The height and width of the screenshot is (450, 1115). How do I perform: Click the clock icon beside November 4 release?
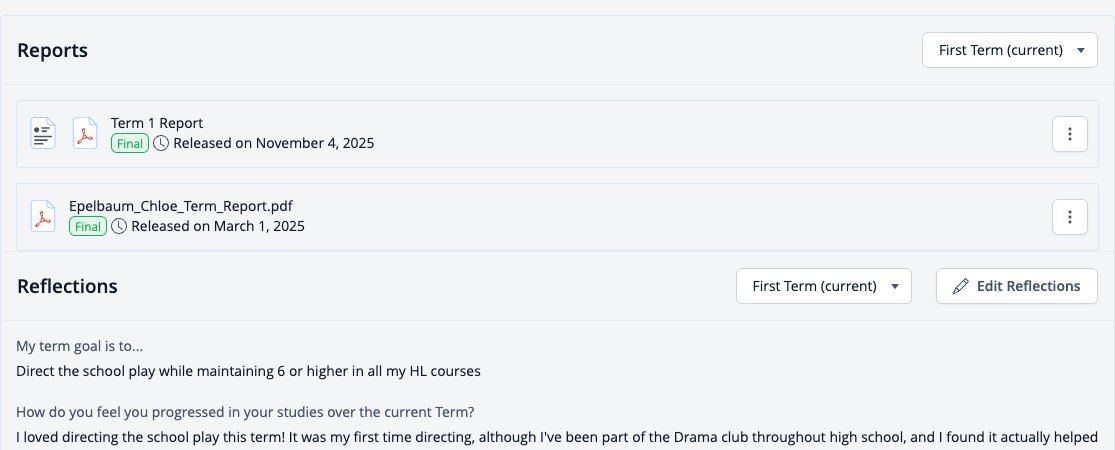[161, 144]
